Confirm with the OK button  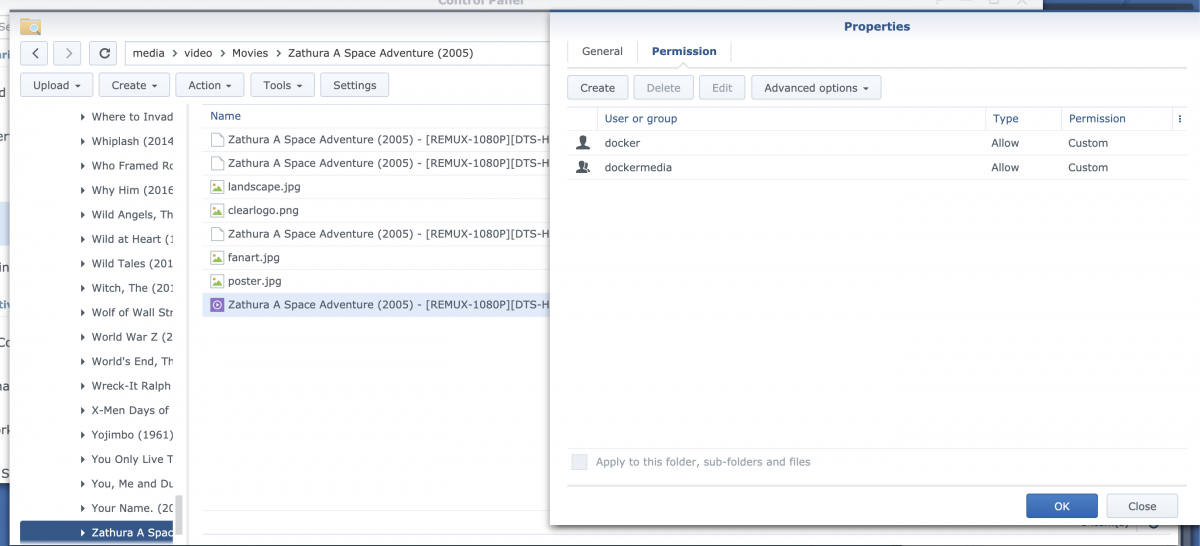(1061, 506)
